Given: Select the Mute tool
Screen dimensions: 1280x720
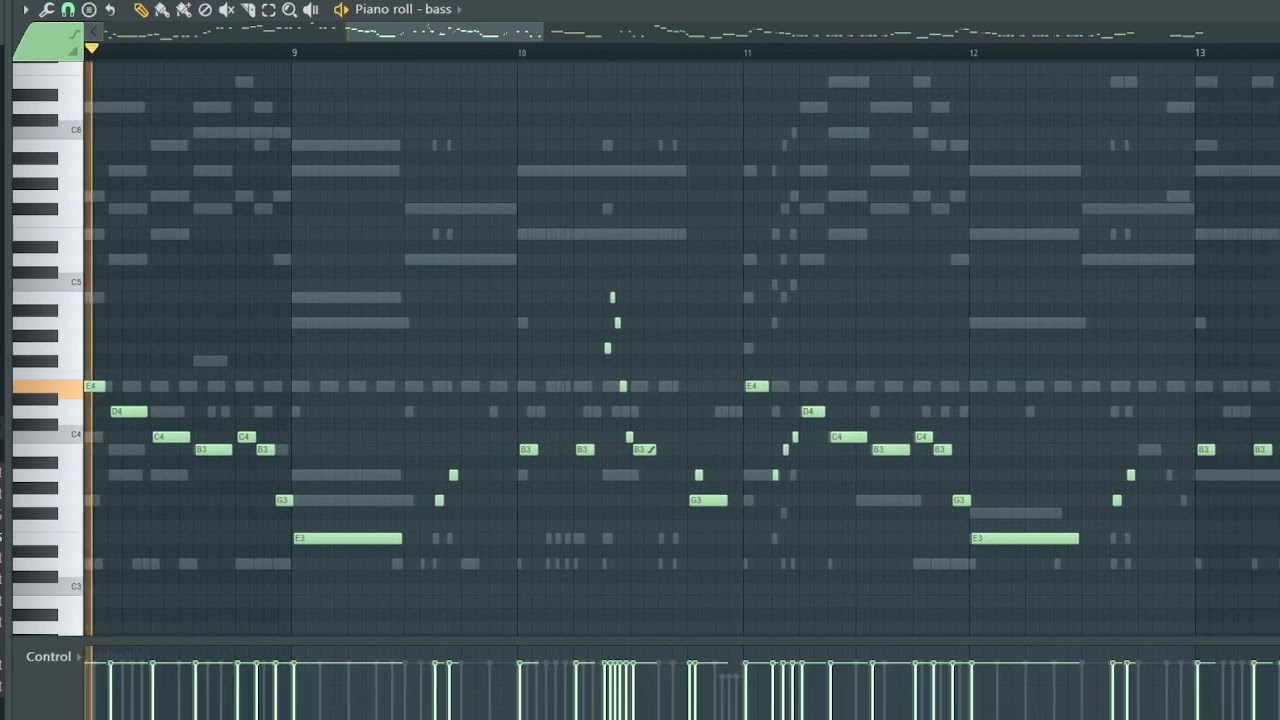Looking at the screenshot, I should pos(227,10).
